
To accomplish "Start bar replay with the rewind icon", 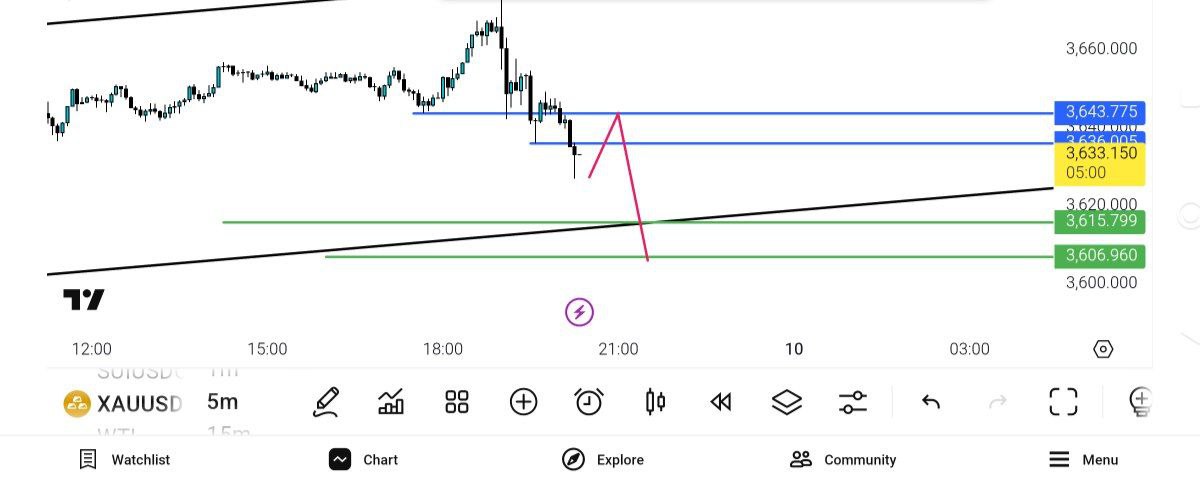I will pos(720,402).
